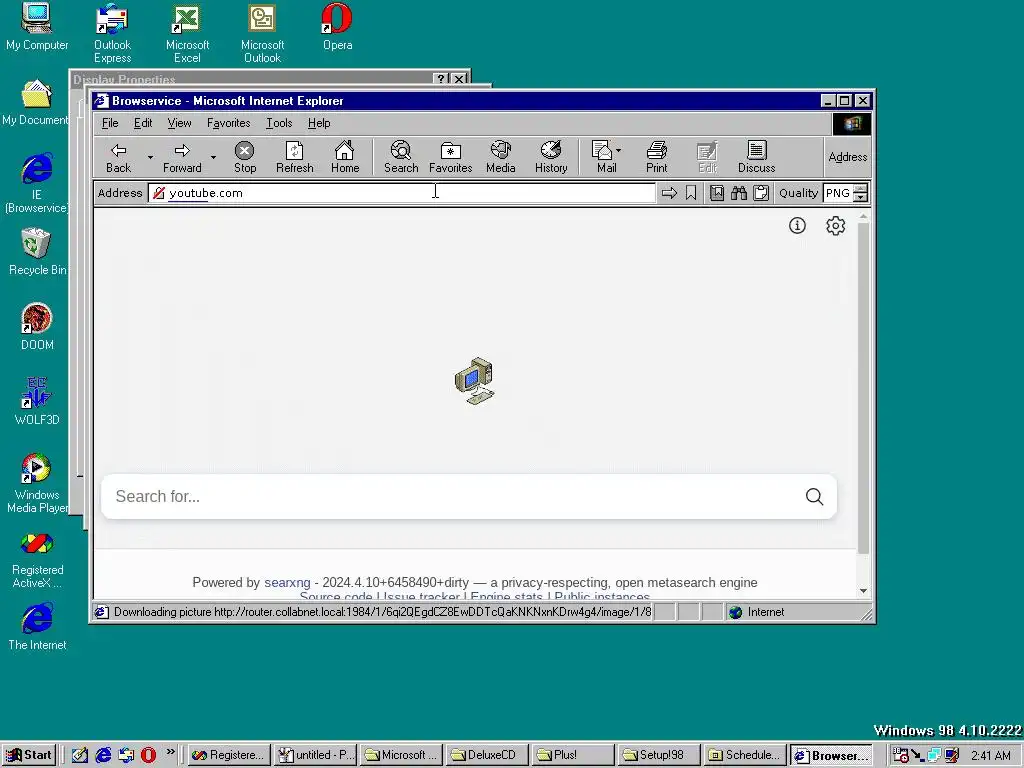Open the Opera desktop shortcut
1024x768 pixels.
pyautogui.click(x=338, y=27)
